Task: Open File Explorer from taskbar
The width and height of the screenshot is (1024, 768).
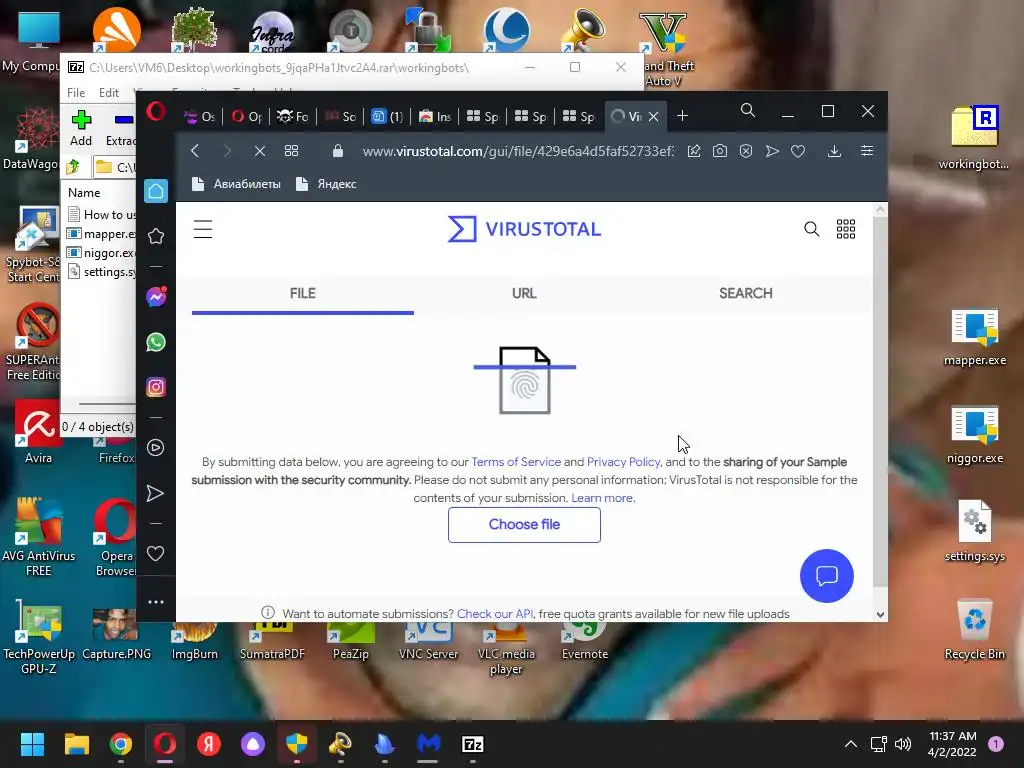Action: (x=76, y=744)
